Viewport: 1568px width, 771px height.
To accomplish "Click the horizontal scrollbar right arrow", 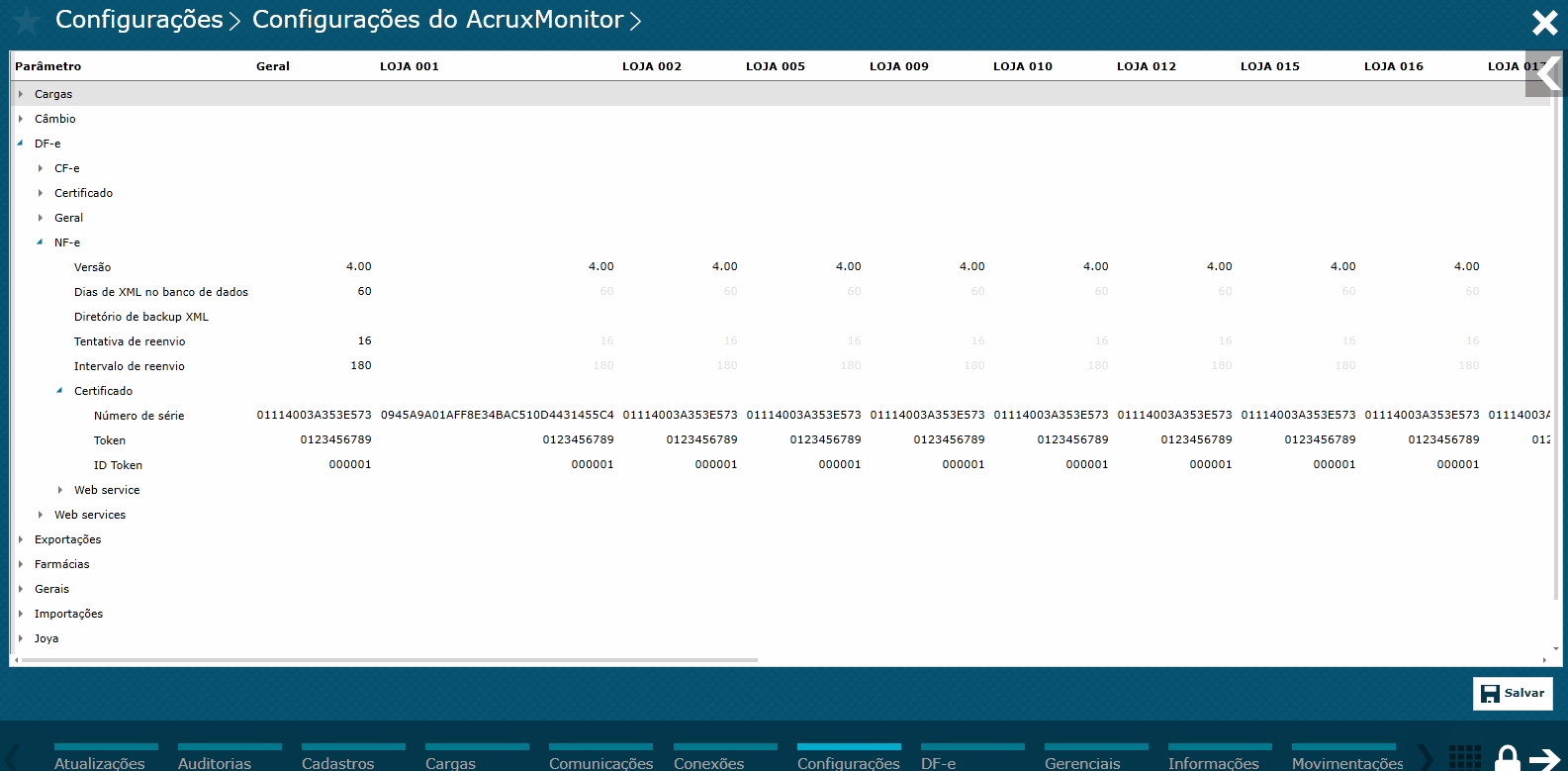I will pyautogui.click(x=1544, y=659).
